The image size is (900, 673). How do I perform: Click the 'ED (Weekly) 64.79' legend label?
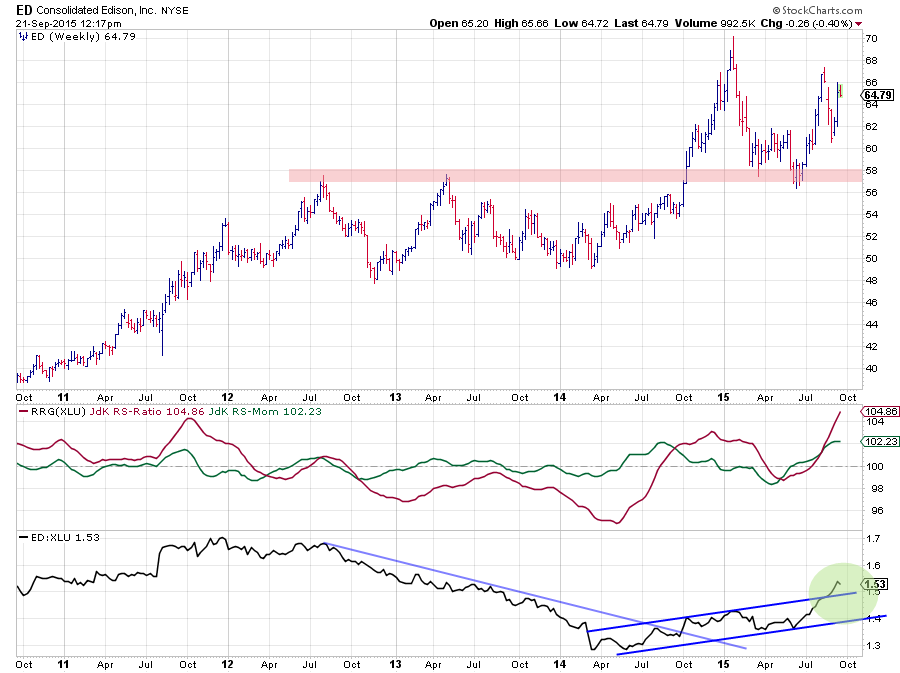[83, 37]
